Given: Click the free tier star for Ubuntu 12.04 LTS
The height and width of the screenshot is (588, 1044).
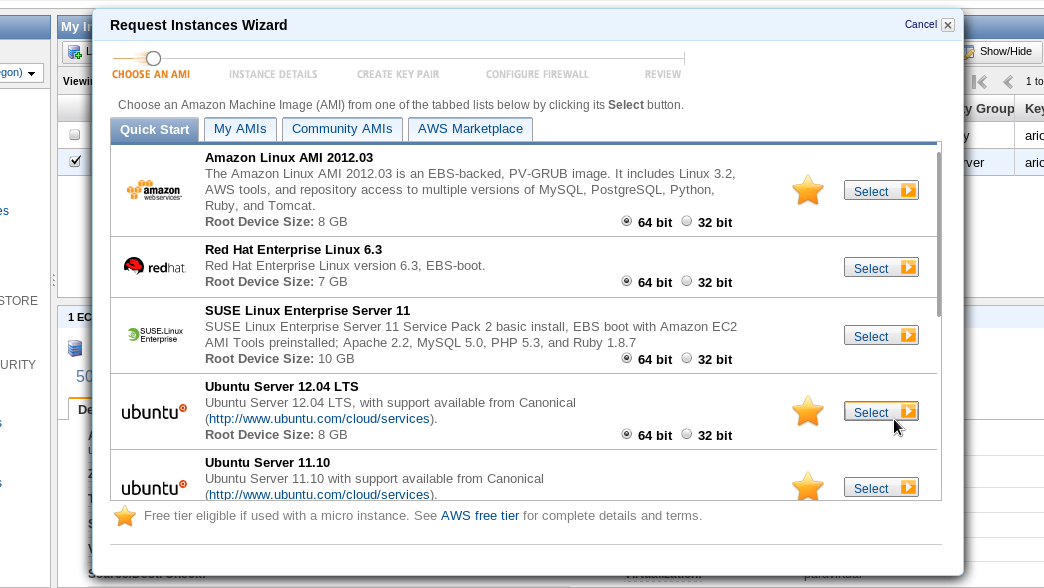Looking at the screenshot, I should [x=808, y=411].
